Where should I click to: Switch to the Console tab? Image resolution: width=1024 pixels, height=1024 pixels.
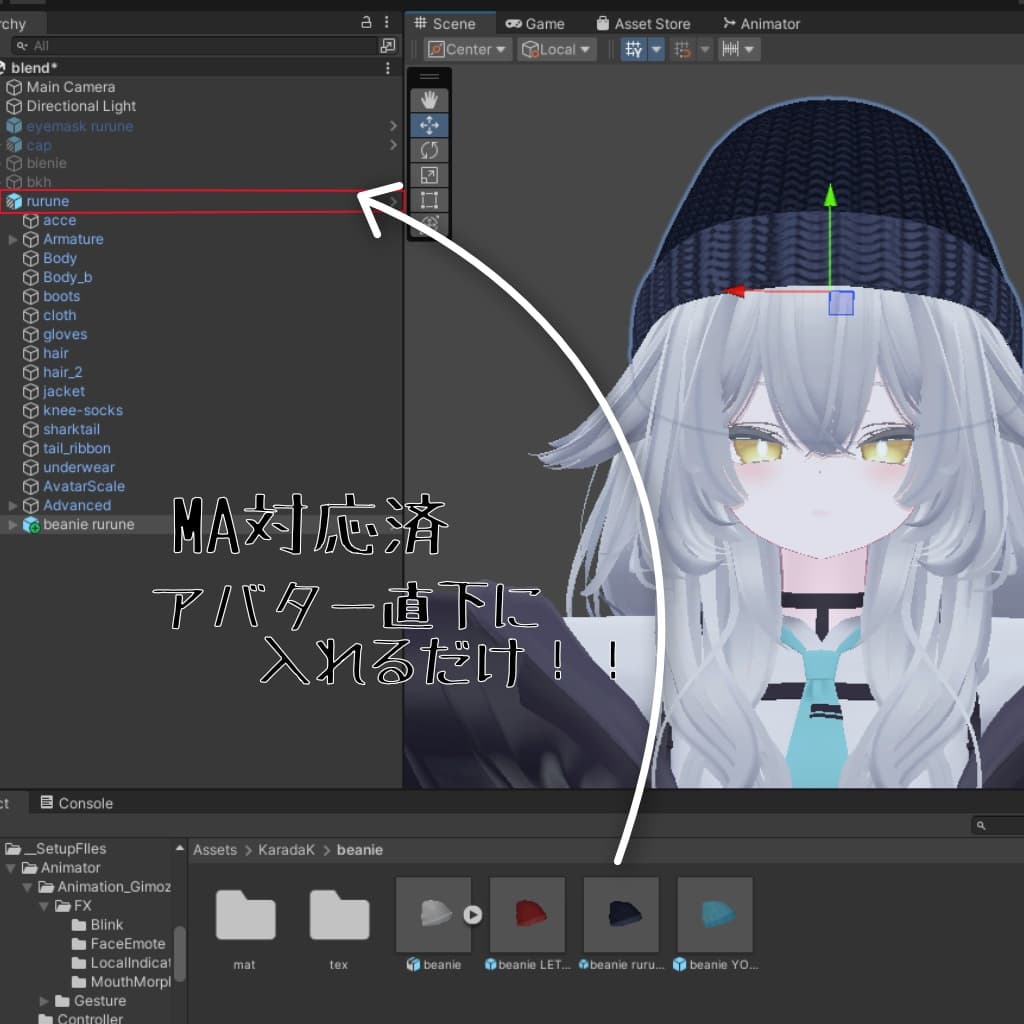pos(76,803)
